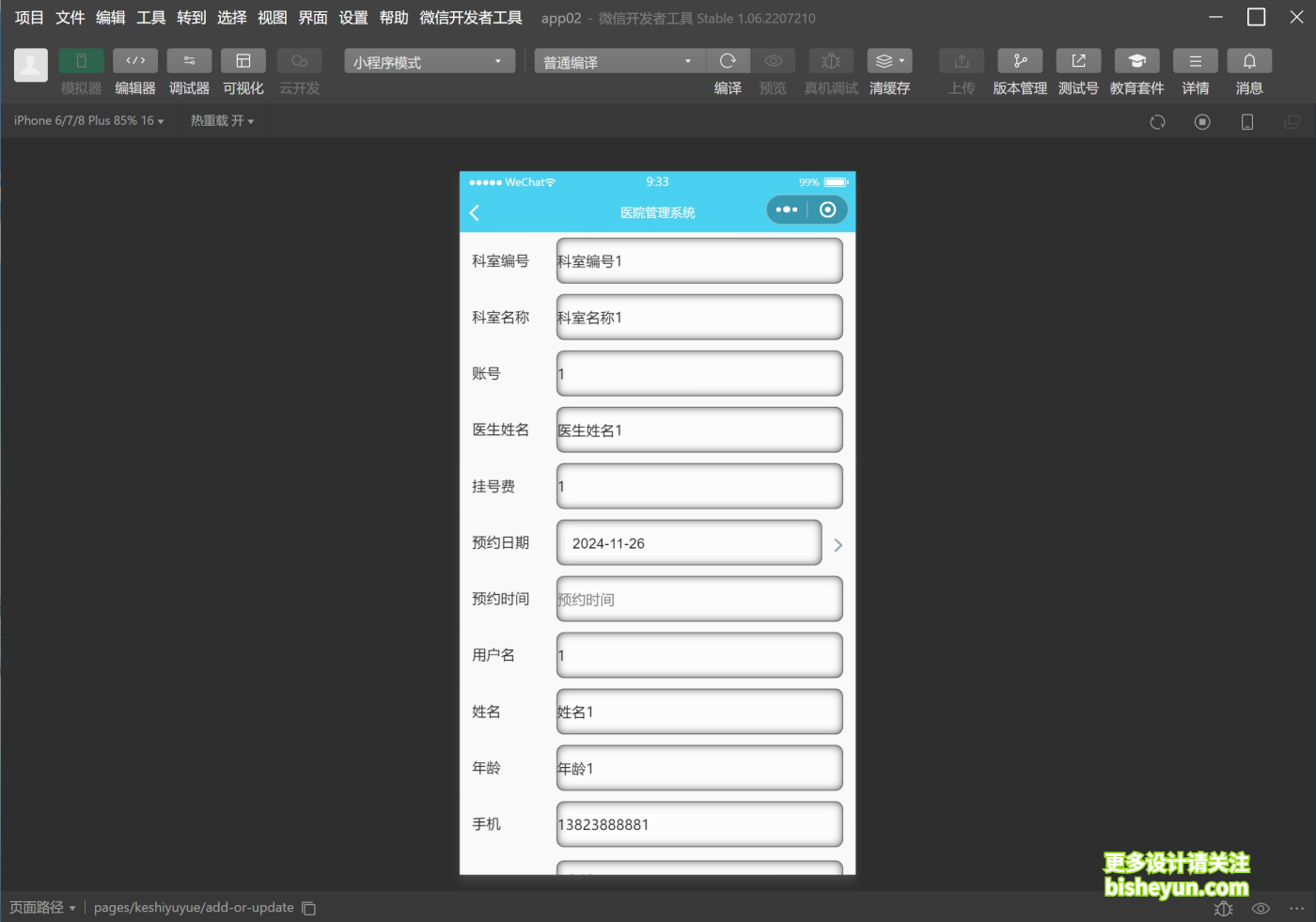Click the status bar bug icon

coord(1223,908)
